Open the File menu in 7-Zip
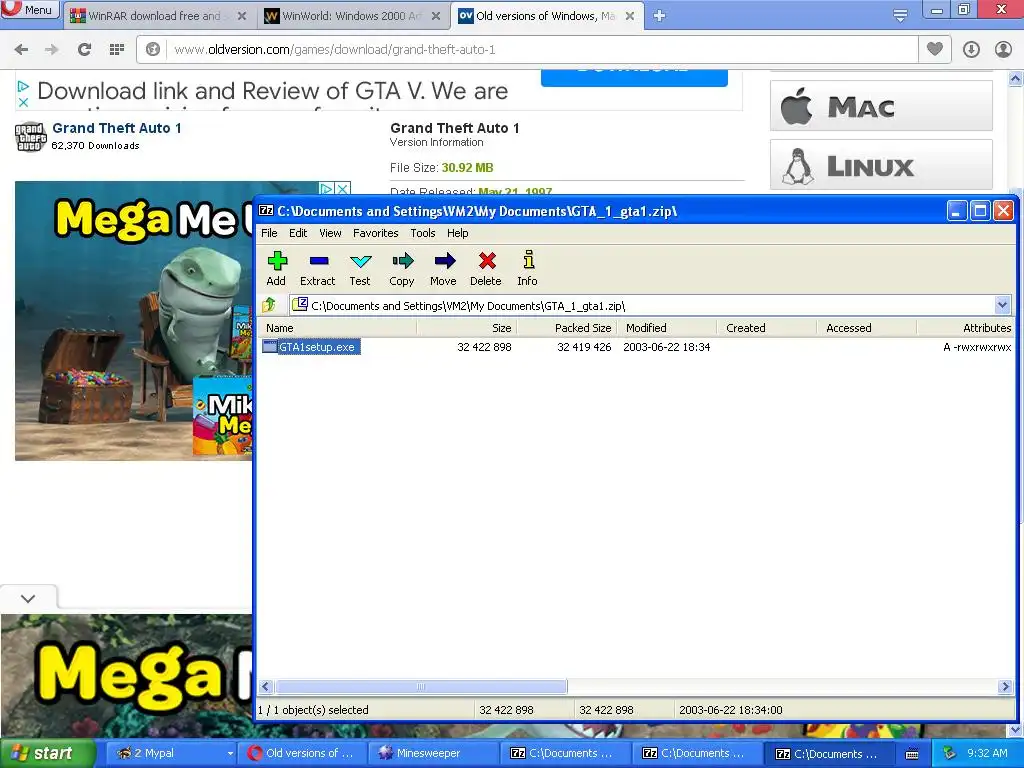This screenshot has width=1024, height=768. [x=269, y=233]
